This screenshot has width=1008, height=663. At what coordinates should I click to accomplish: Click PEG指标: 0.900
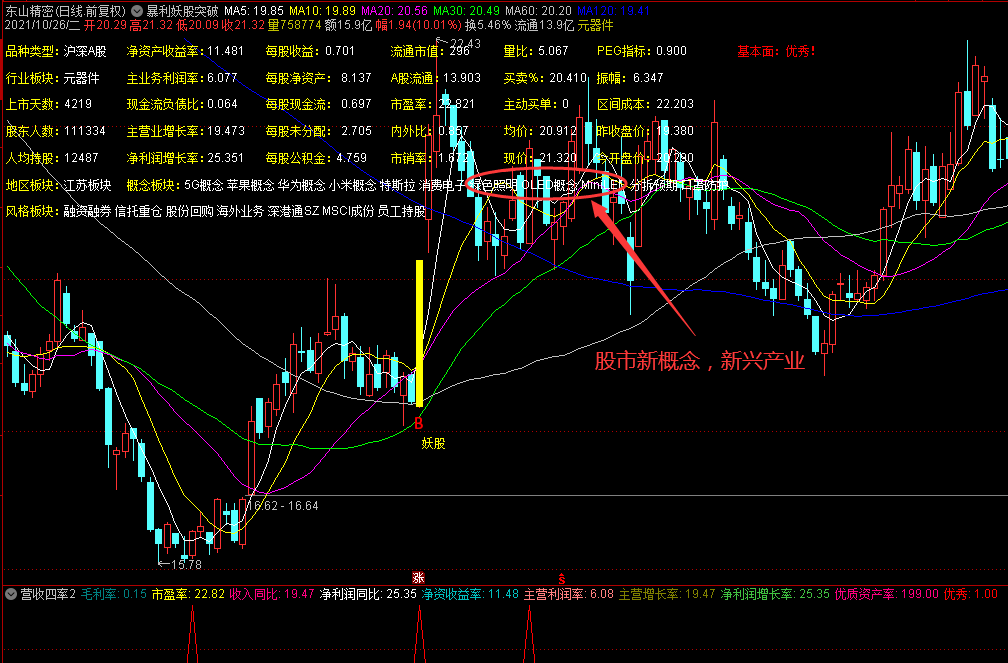pyautogui.click(x=642, y=51)
